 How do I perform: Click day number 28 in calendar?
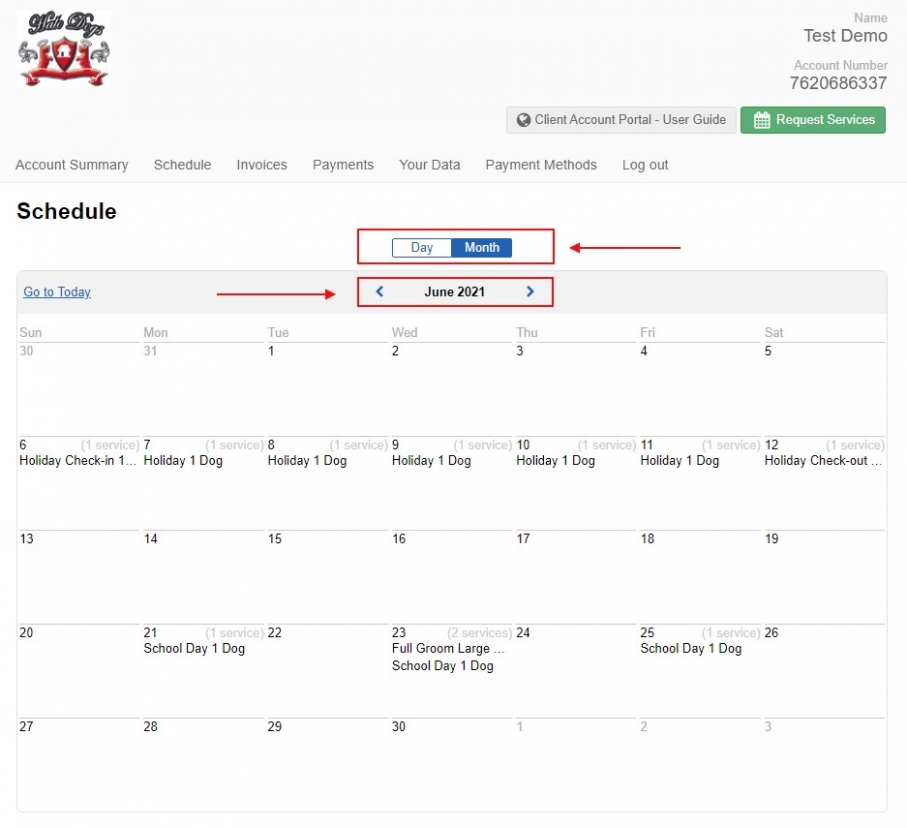coord(150,727)
